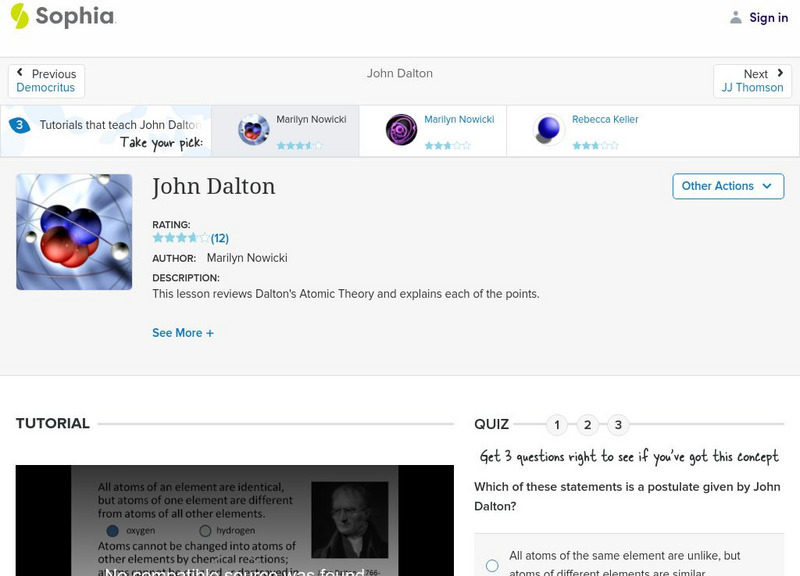
Task: Open the Other Actions dropdown
Action: [728, 186]
